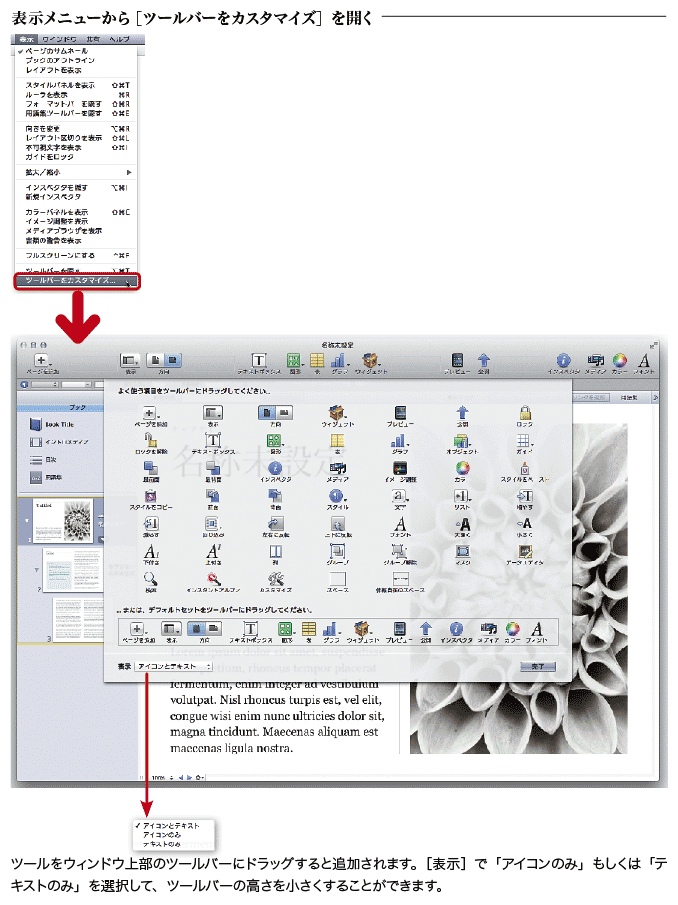Choose アイコンのみ in popup list

pyautogui.click(x=162, y=835)
